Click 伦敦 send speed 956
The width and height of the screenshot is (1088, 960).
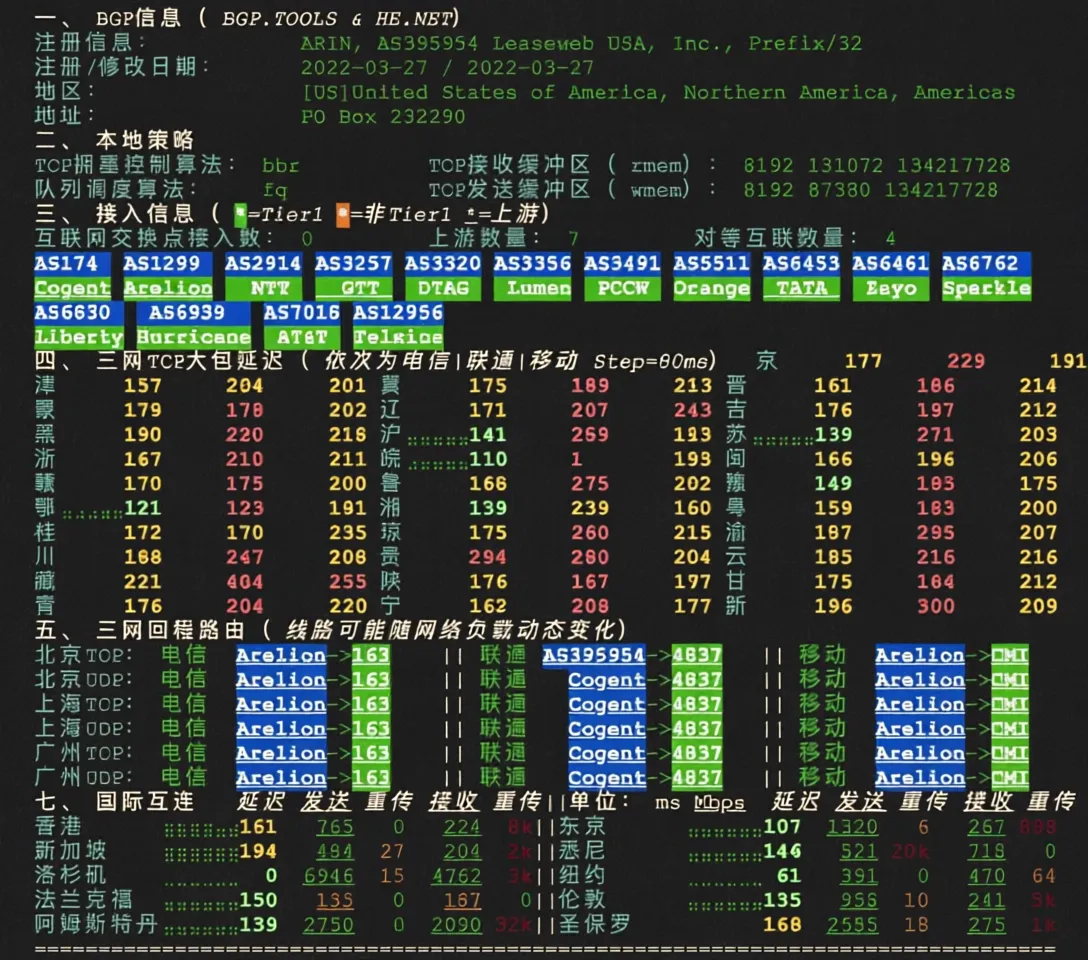[x=858, y=900]
